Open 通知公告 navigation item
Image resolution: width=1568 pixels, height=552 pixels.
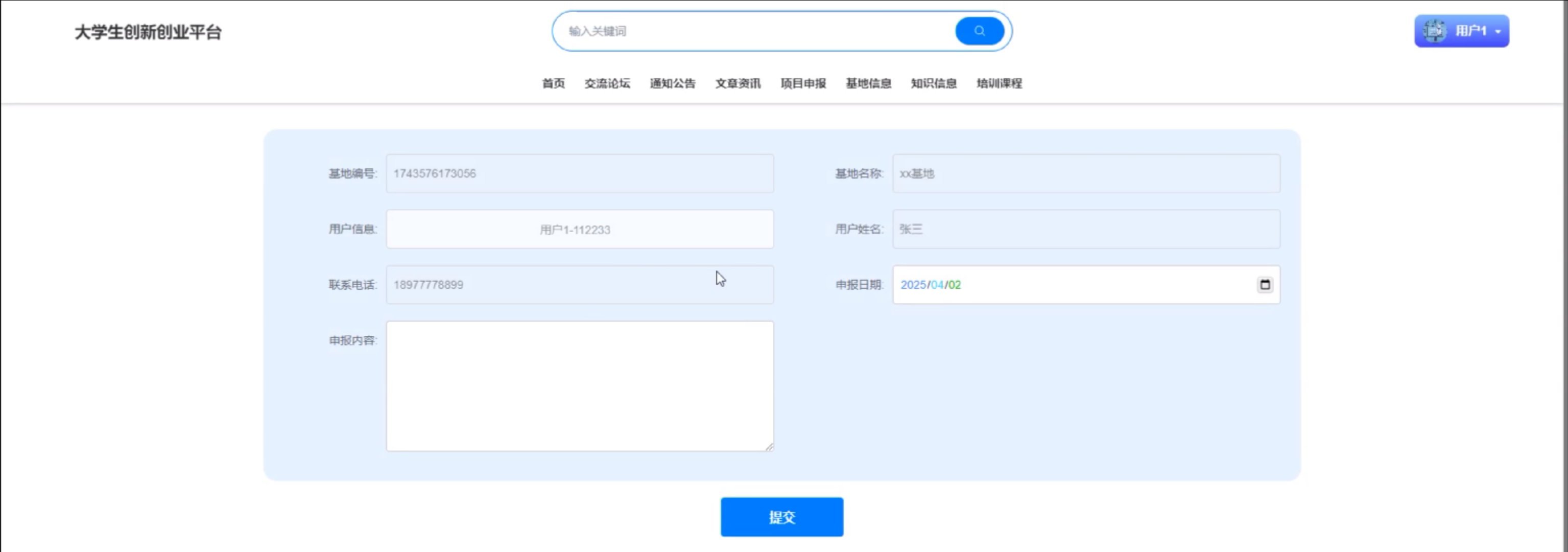point(672,83)
